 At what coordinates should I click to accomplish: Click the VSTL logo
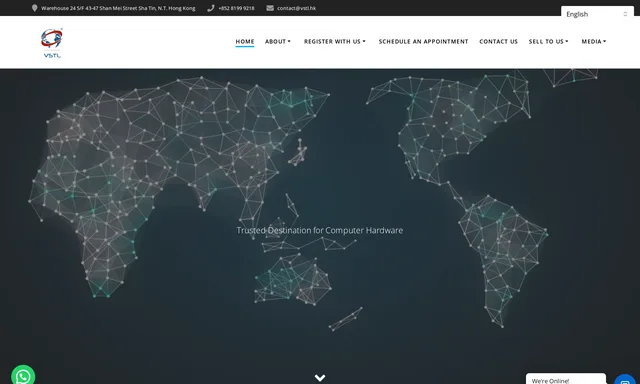pyautogui.click(x=52, y=43)
